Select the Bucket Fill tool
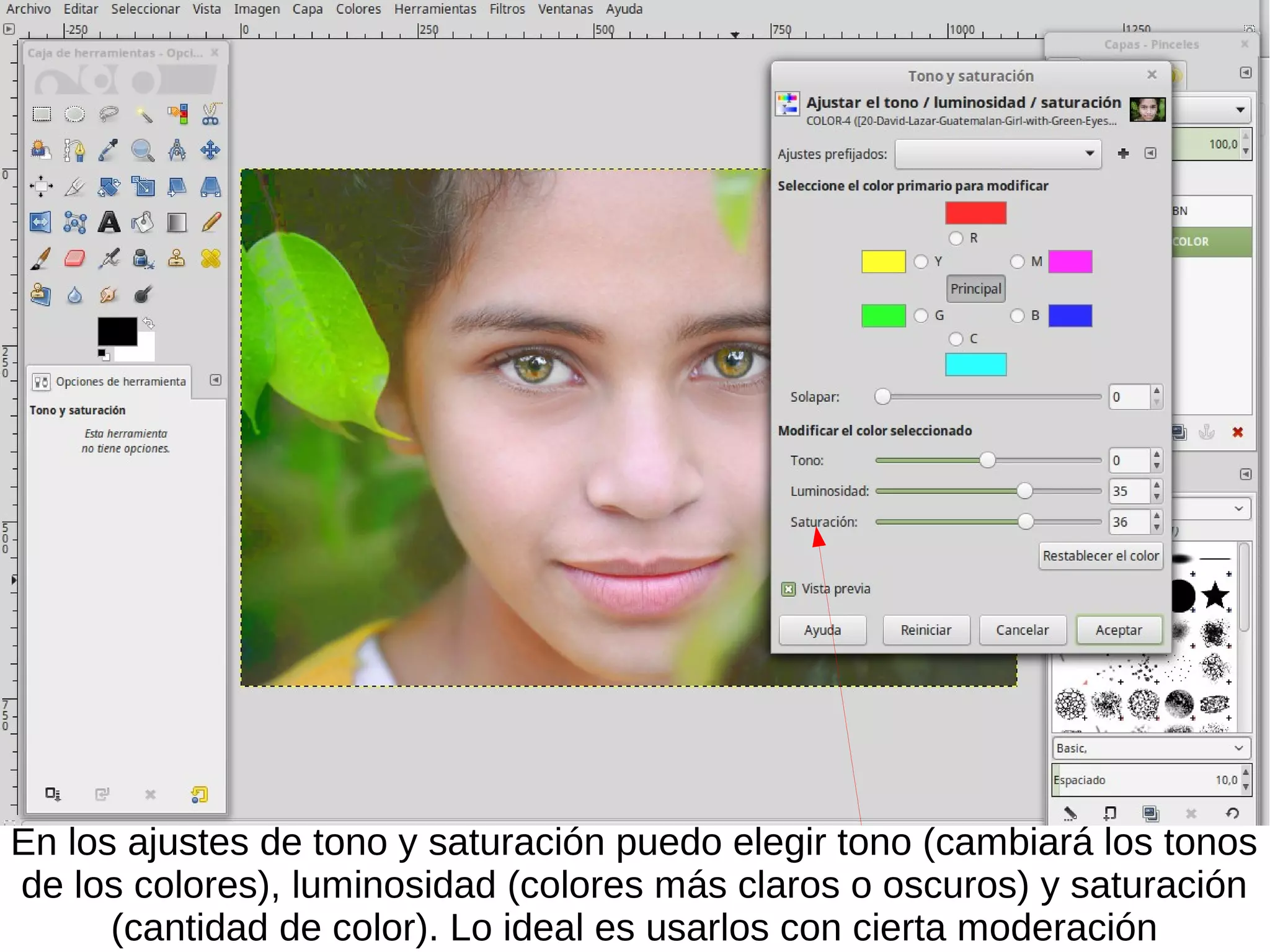Screen dimensions: 1270x952 (x=143, y=222)
